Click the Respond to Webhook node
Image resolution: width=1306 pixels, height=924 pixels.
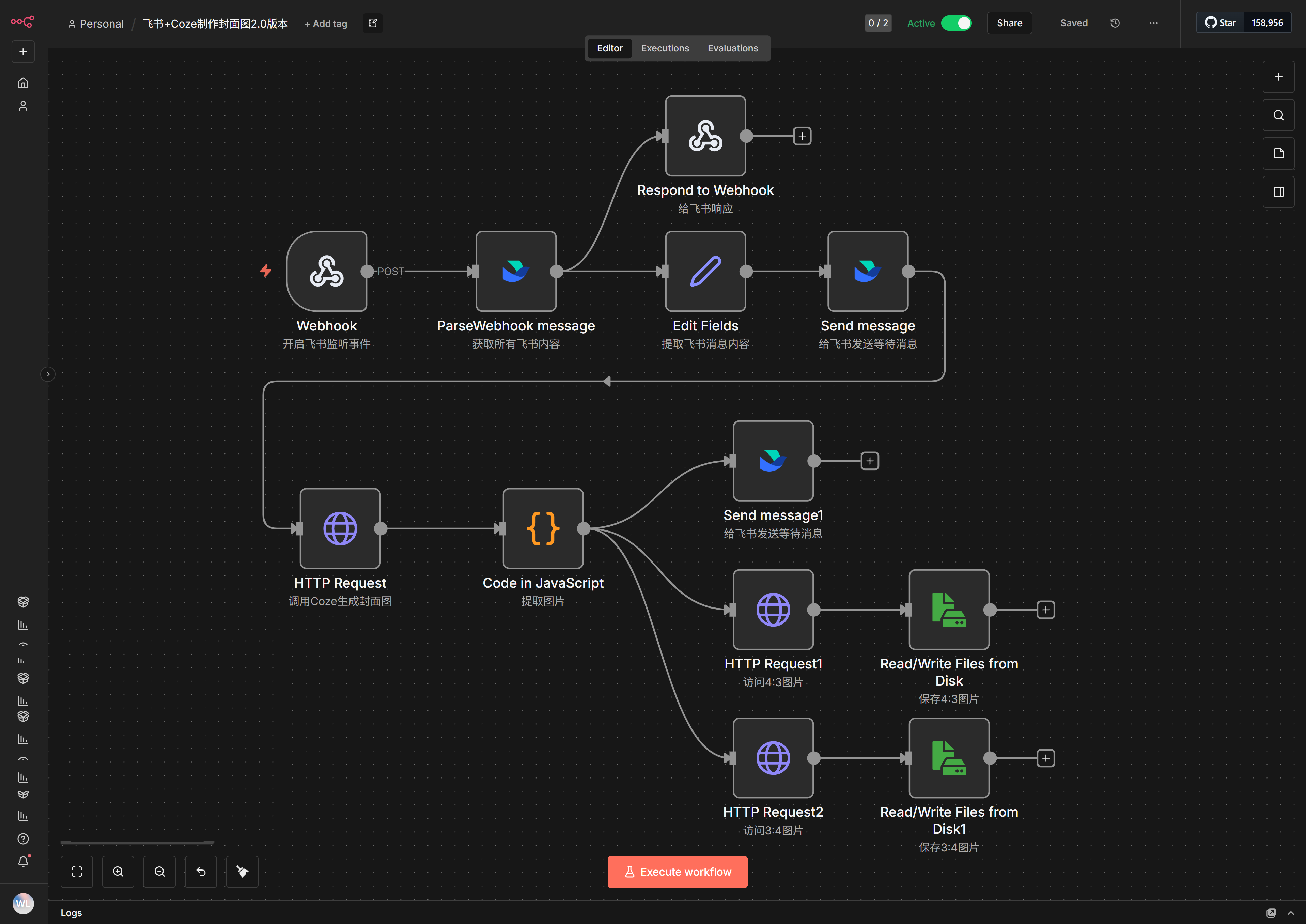coord(705,135)
